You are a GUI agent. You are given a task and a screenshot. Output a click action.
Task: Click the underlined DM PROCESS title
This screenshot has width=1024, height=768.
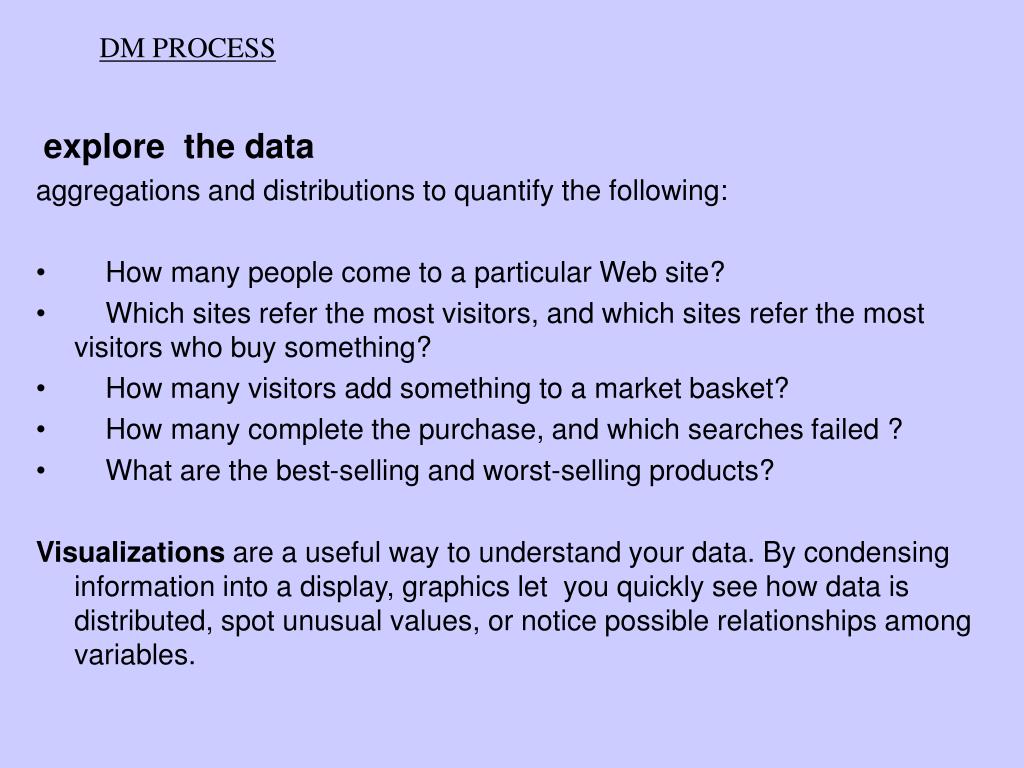pyautogui.click(x=187, y=48)
